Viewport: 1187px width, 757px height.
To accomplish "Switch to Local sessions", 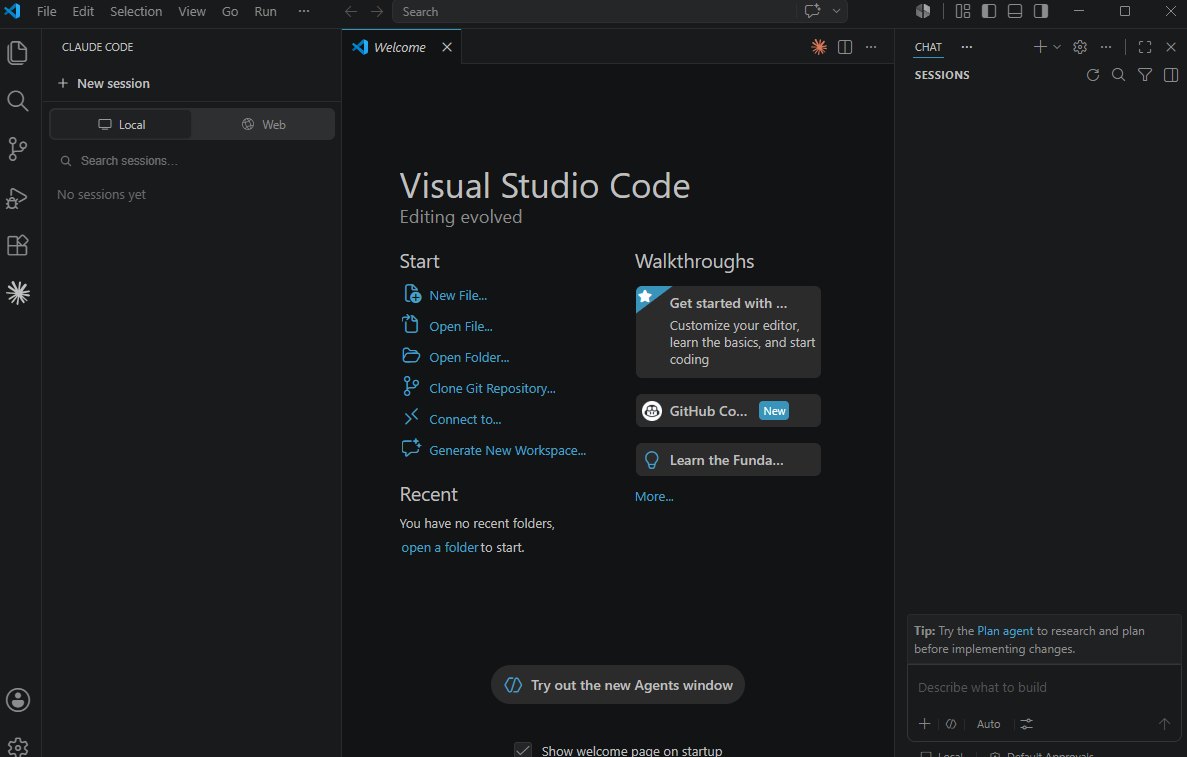I will [121, 124].
